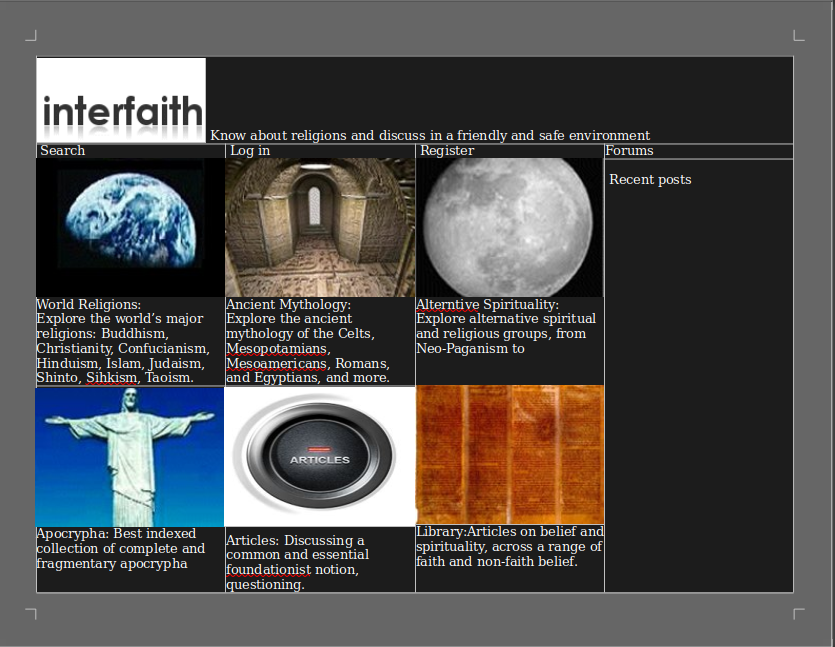
Task: Click the ancient stone corridor image
Action: tap(320, 227)
